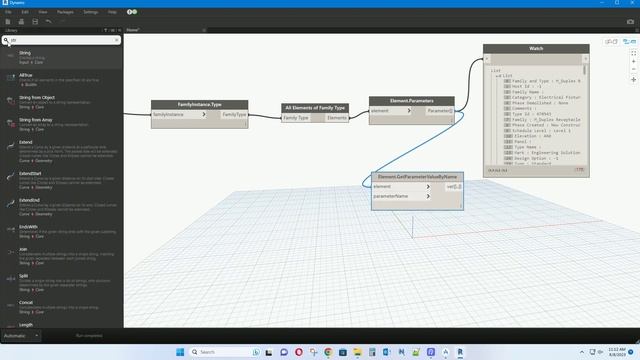Select the ExtendEnd search result

coord(61,207)
